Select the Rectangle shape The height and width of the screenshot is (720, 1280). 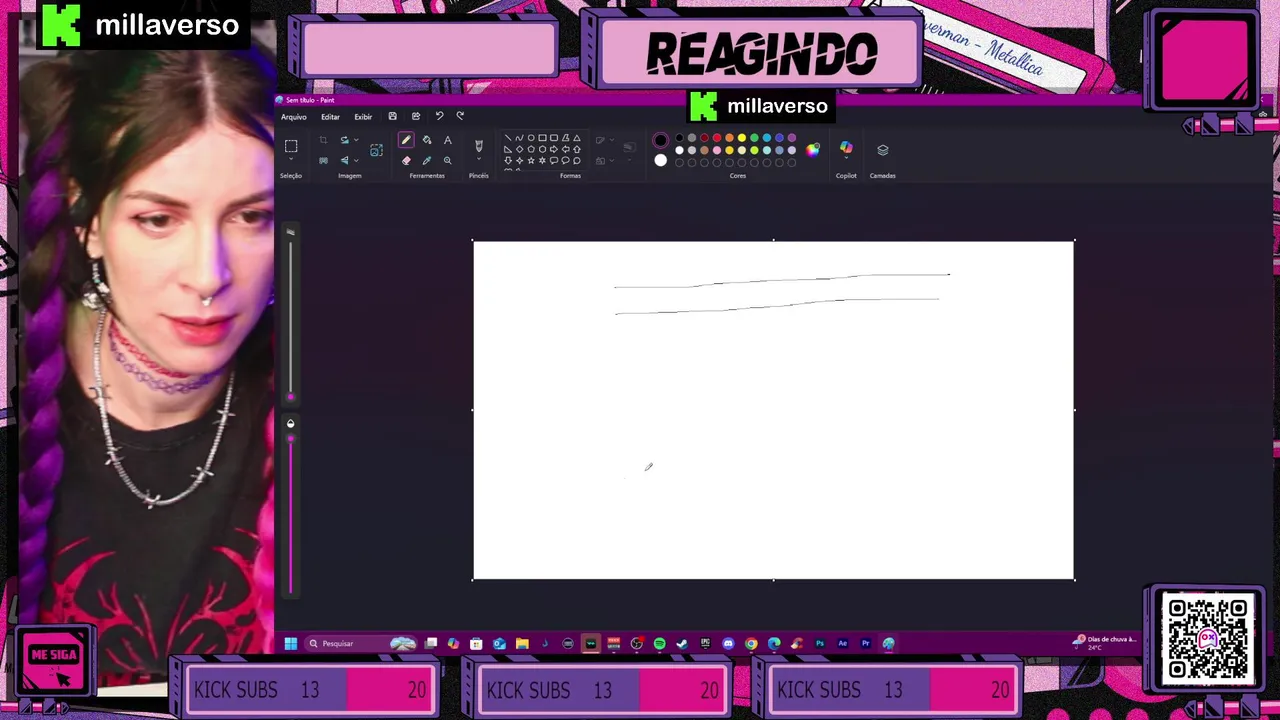pyautogui.click(x=542, y=138)
